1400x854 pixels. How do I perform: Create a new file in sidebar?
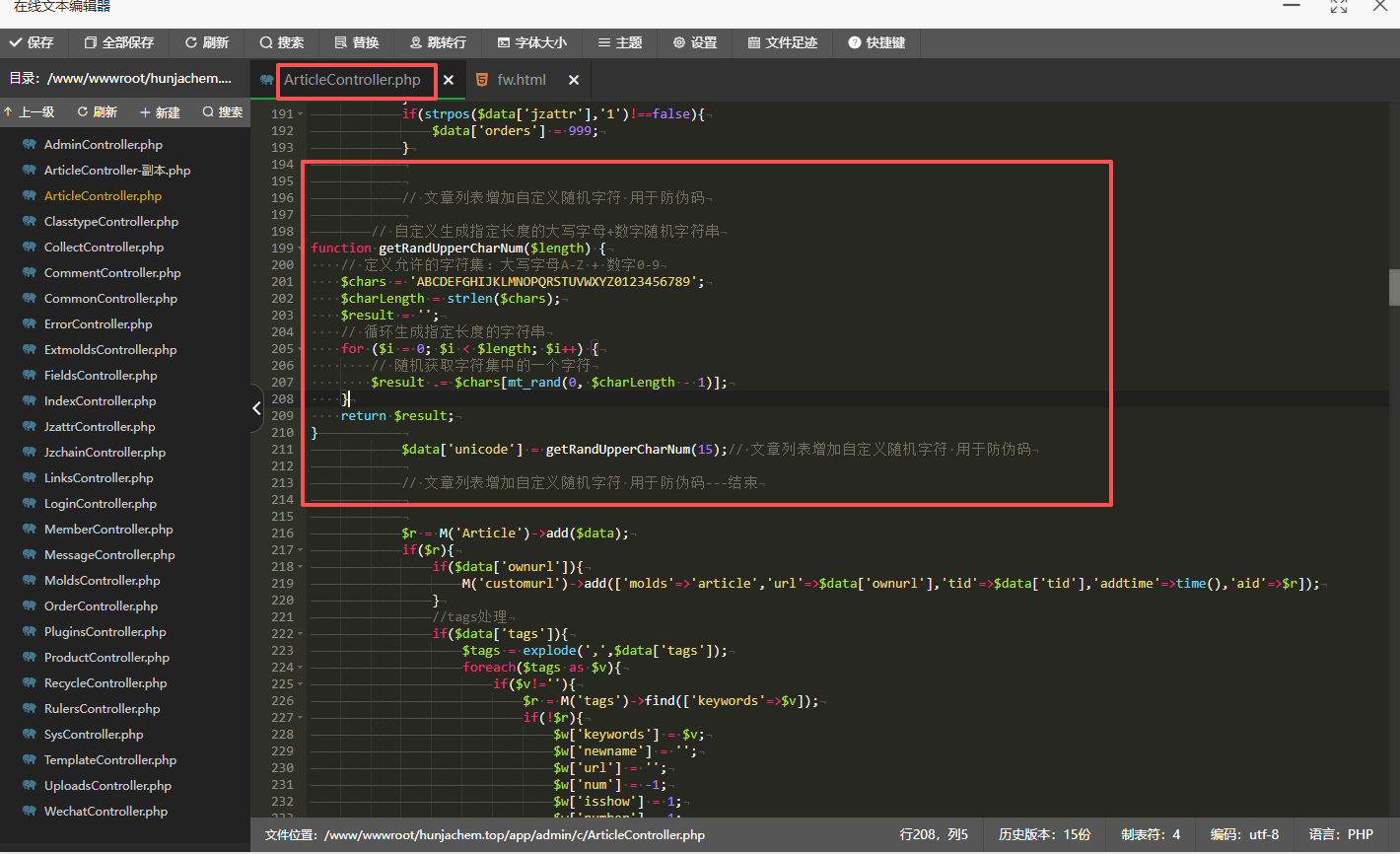coord(160,112)
